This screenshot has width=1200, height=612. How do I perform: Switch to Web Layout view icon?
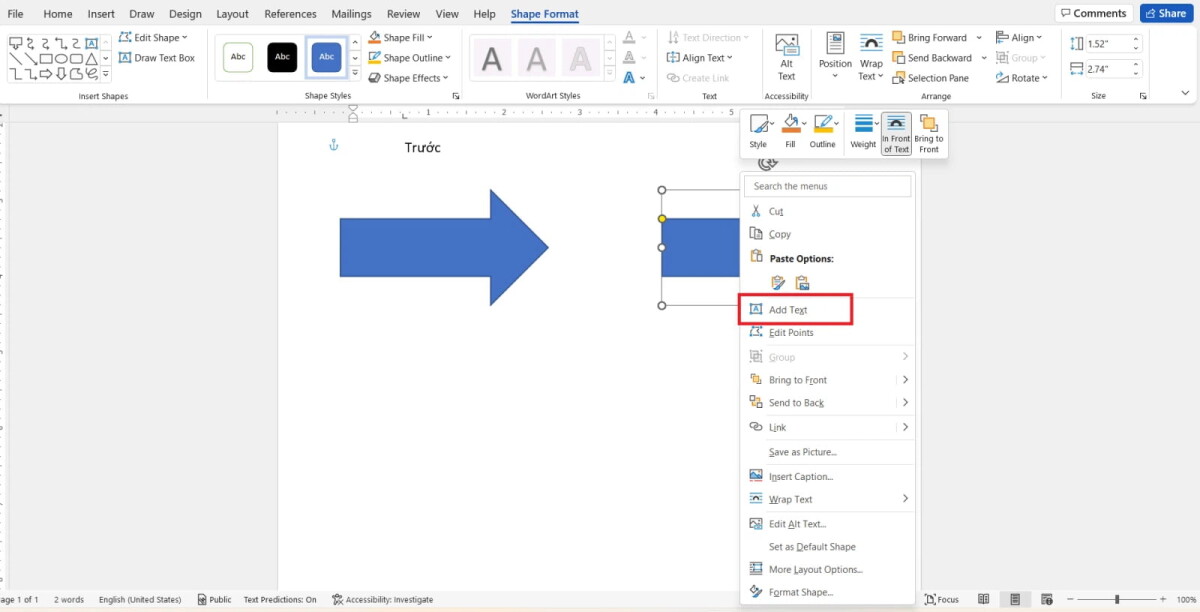pyautogui.click(x=1046, y=599)
